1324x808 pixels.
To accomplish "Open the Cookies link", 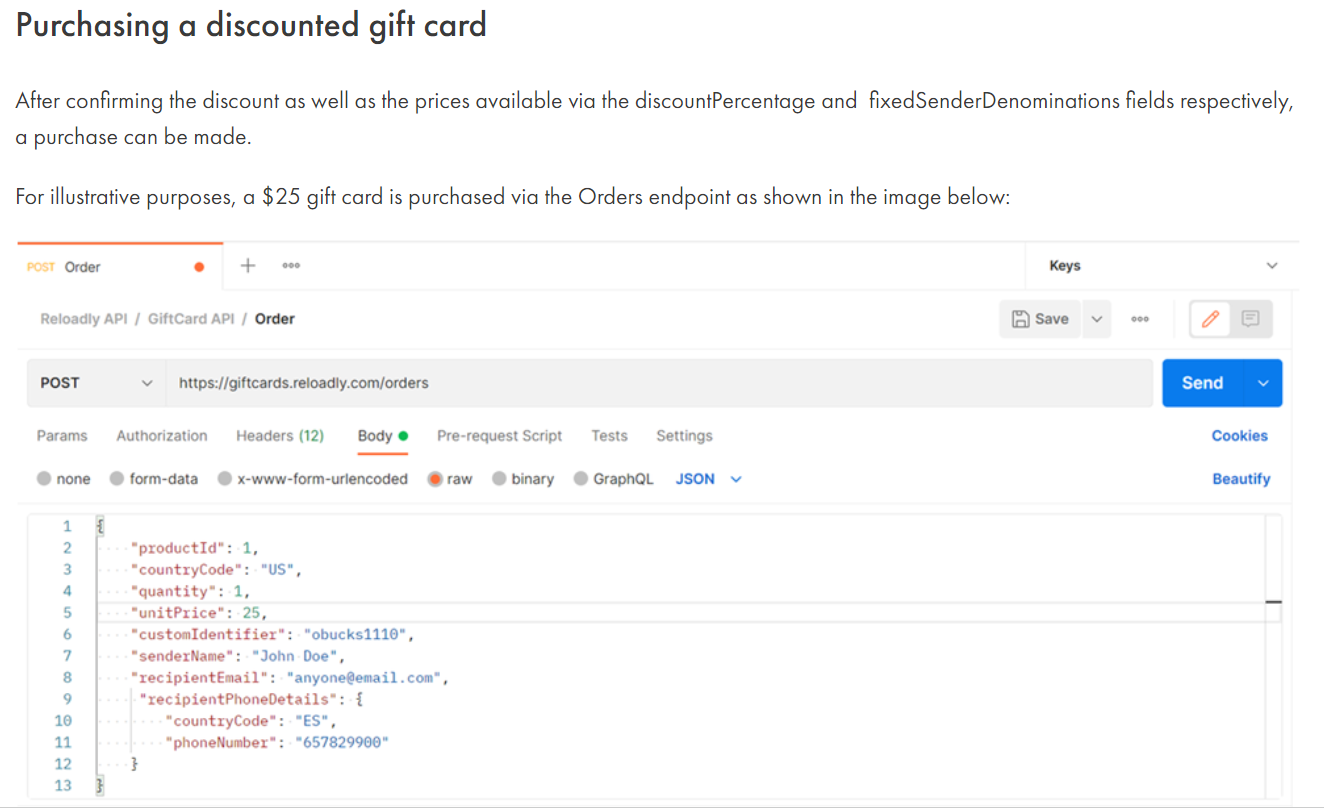I will click(1239, 436).
